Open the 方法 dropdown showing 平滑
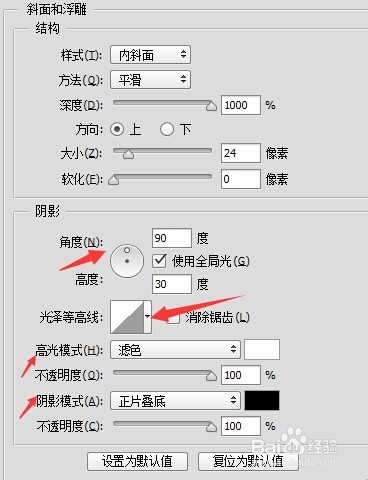This screenshot has width=368, height=480. 150,79
